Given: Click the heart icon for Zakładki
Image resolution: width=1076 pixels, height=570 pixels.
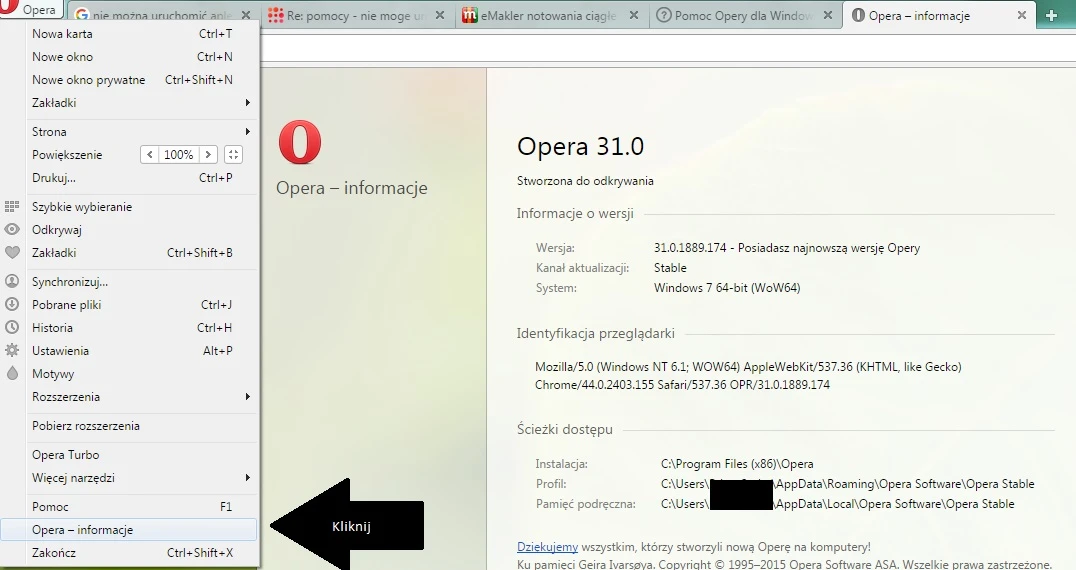Looking at the screenshot, I should (x=12, y=252).
